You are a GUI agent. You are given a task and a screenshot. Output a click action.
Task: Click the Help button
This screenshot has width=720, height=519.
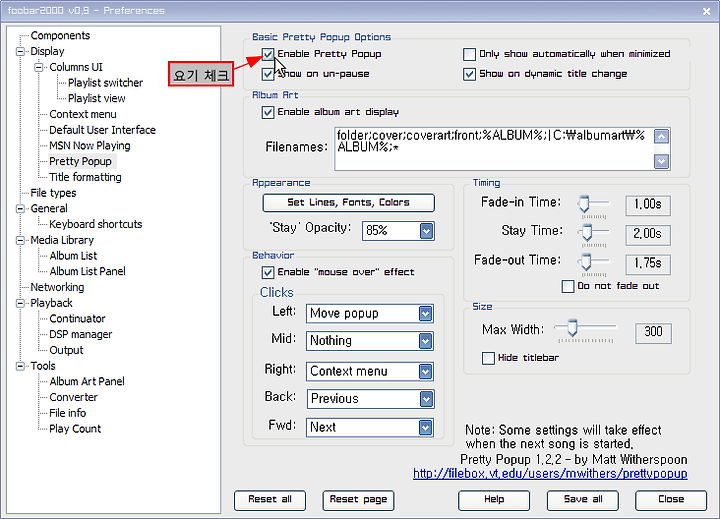point(494,500)
